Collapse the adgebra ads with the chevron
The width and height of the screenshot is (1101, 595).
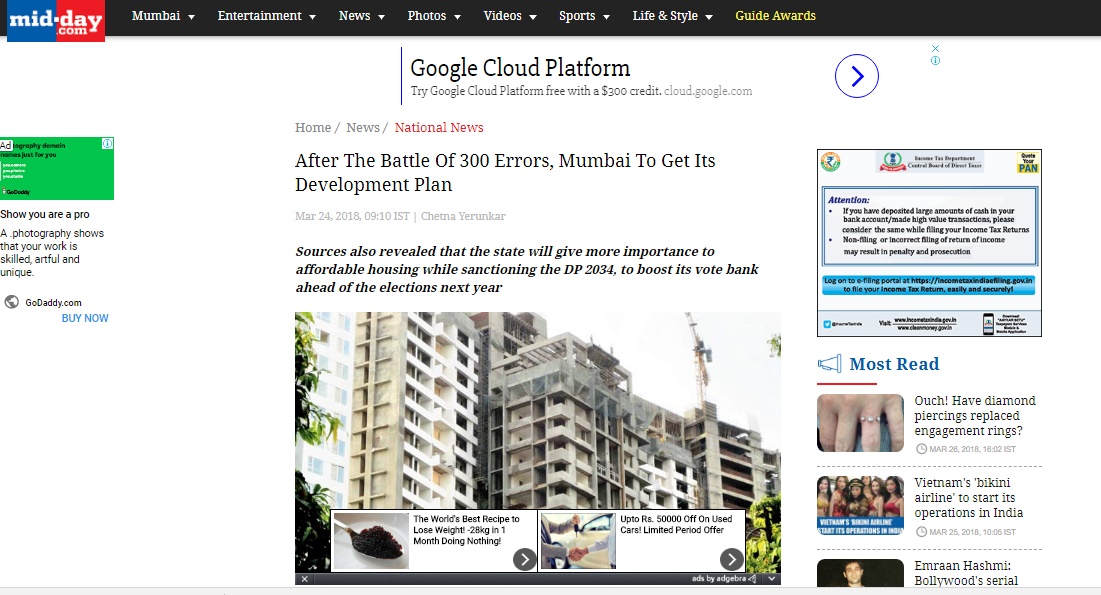(x=772, y=579)
